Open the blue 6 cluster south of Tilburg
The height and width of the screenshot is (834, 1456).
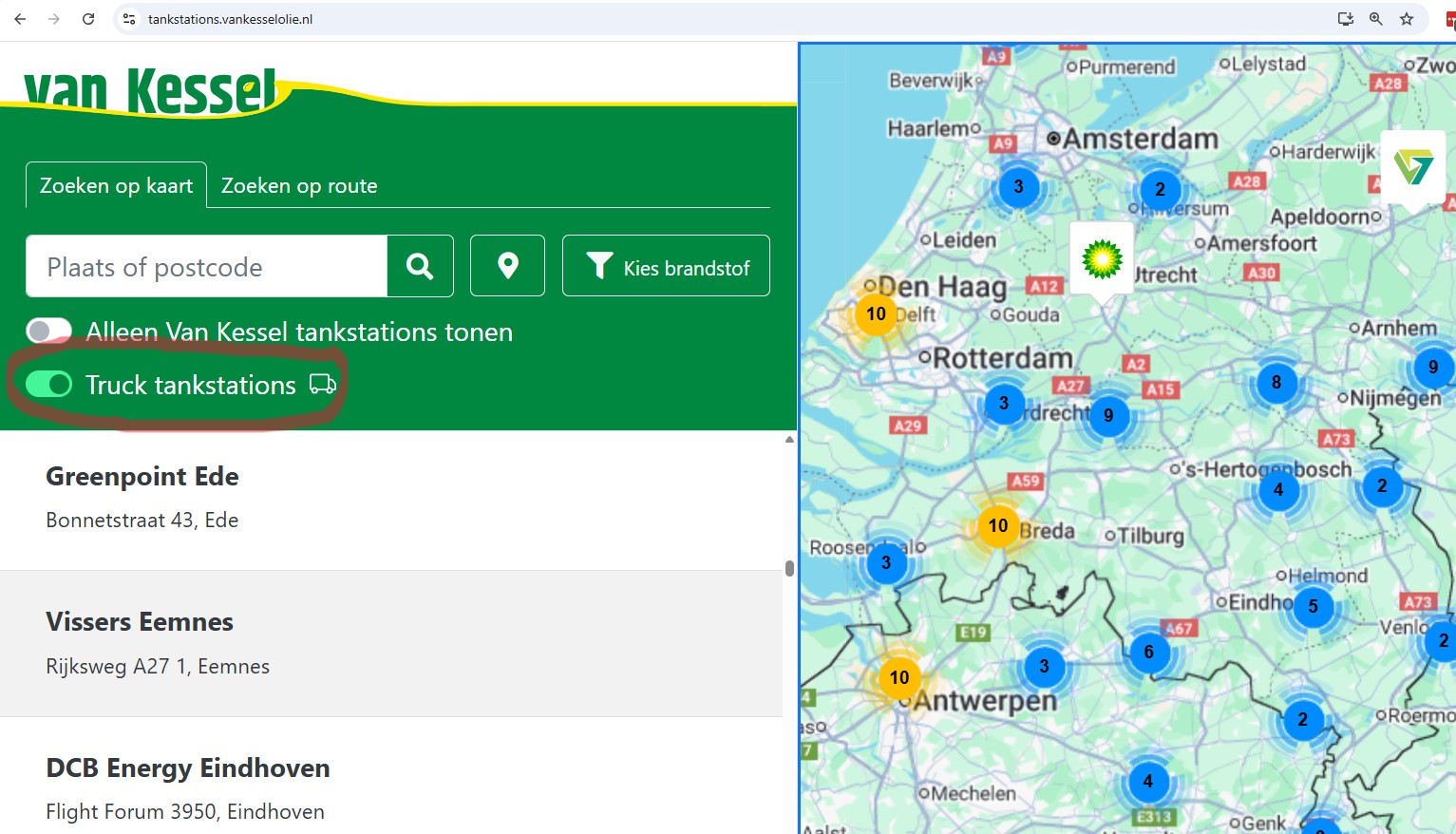1149,652
